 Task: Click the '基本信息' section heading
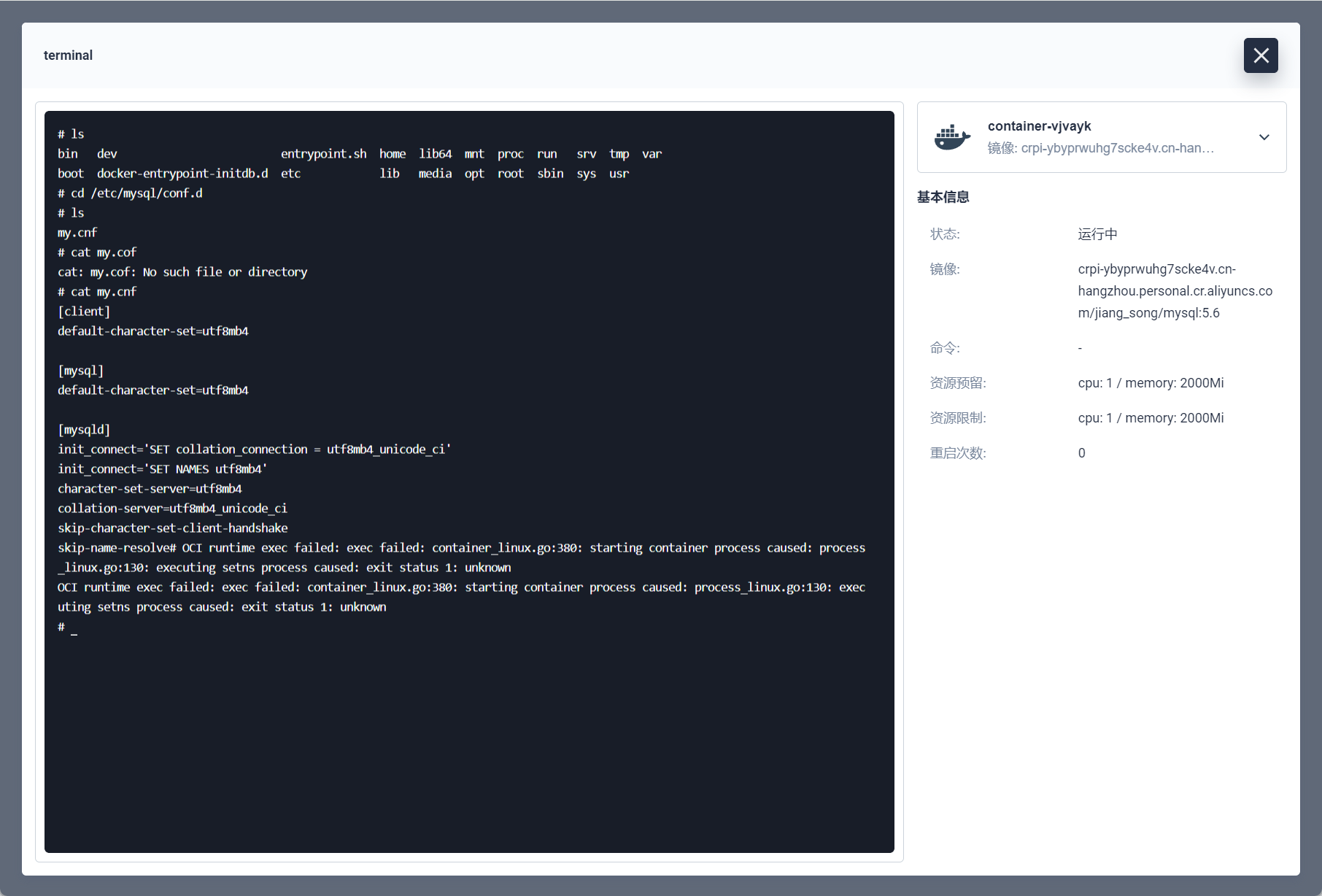tap(943, 197)
